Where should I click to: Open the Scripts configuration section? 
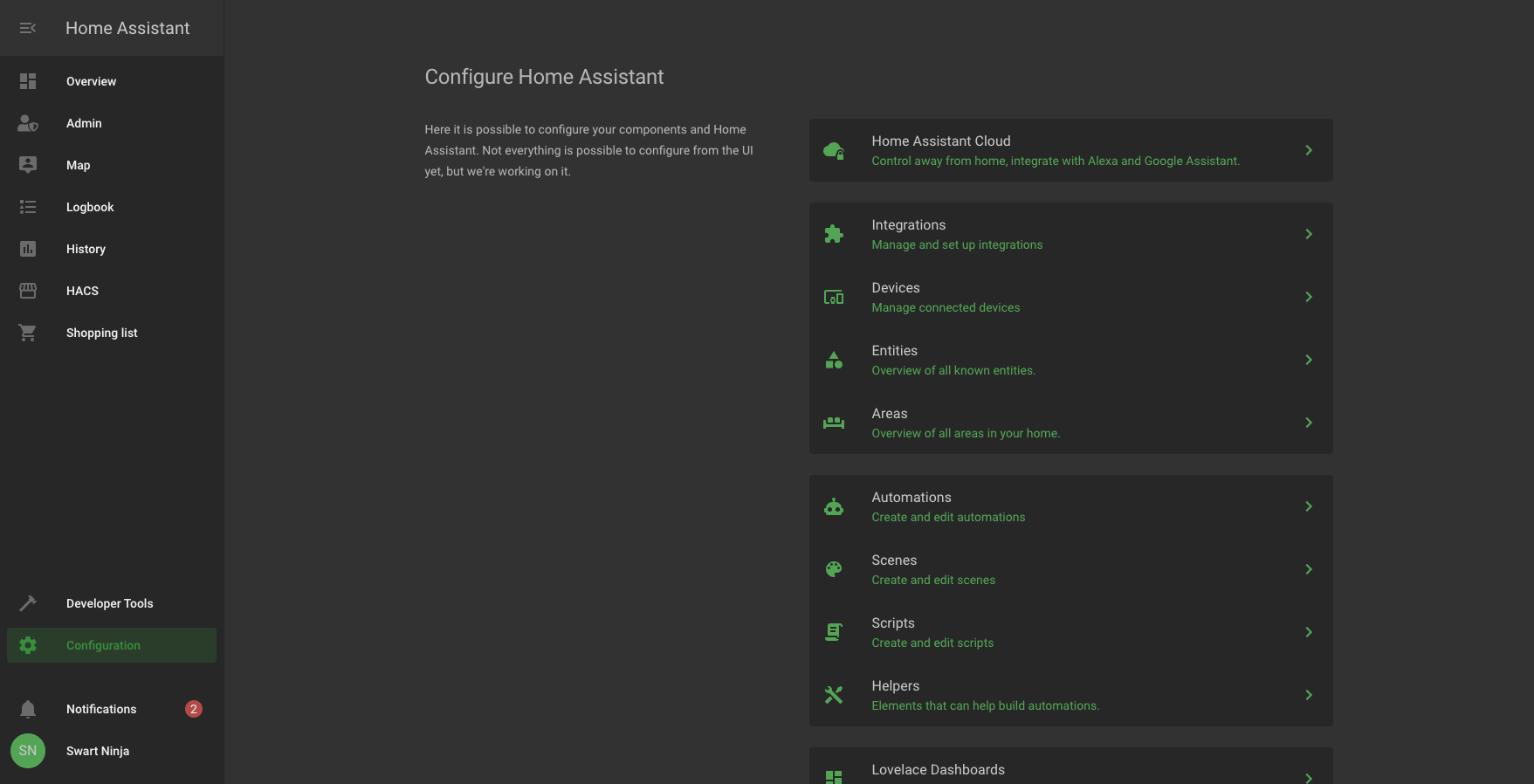[x=932, y=632]
